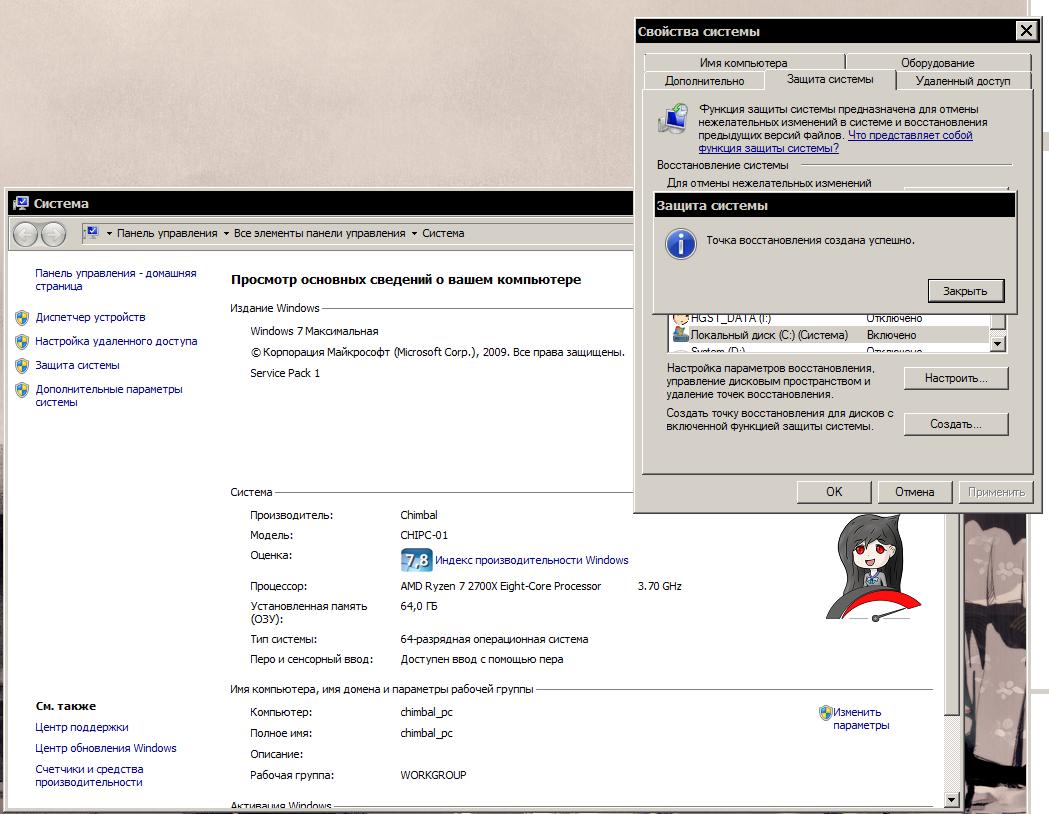
Task: Open Диспетчер устройств link
Action: click(x=90, y=317)
